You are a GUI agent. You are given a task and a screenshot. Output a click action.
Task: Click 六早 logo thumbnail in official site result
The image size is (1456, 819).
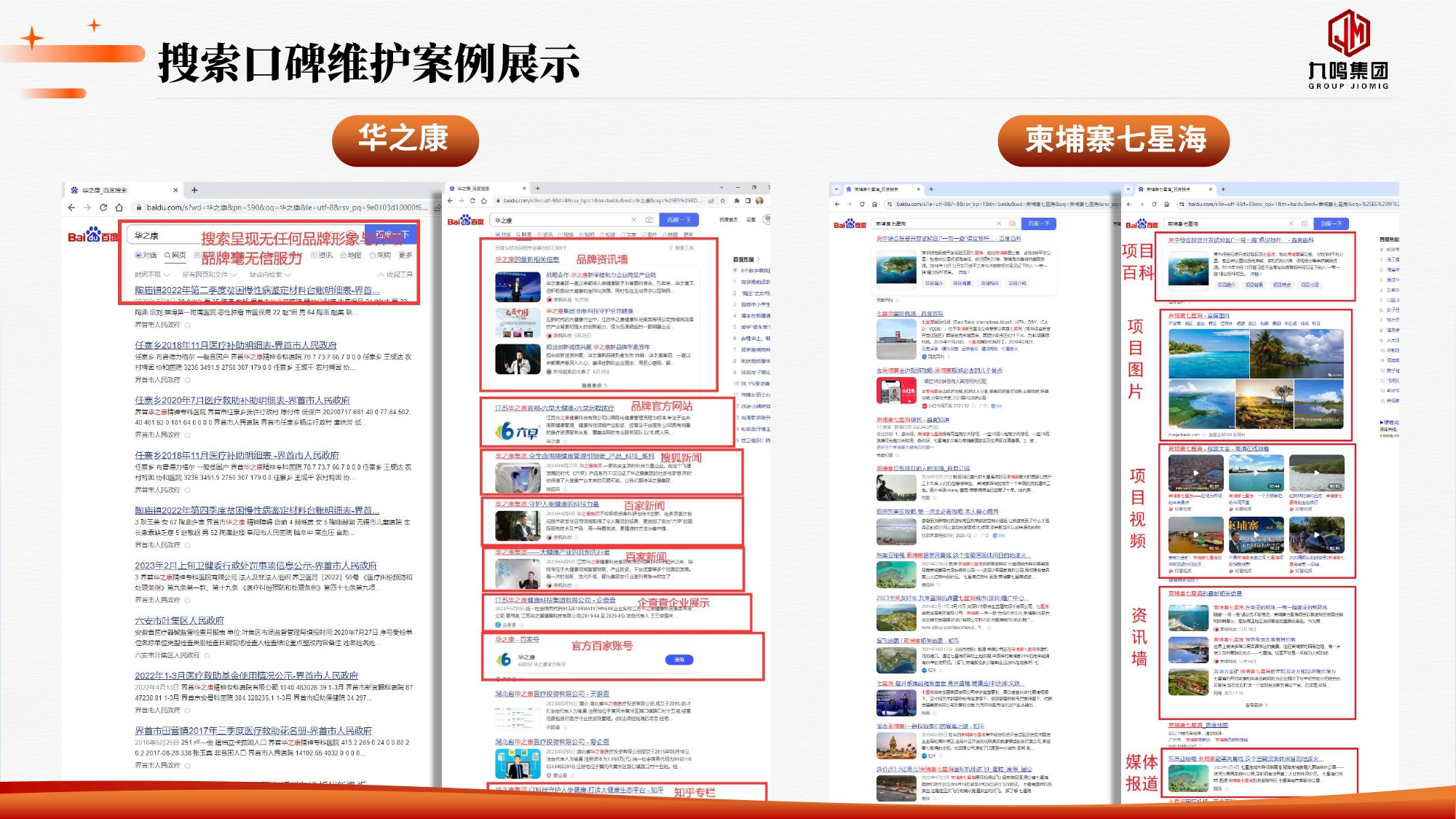[x=518, y=431]
